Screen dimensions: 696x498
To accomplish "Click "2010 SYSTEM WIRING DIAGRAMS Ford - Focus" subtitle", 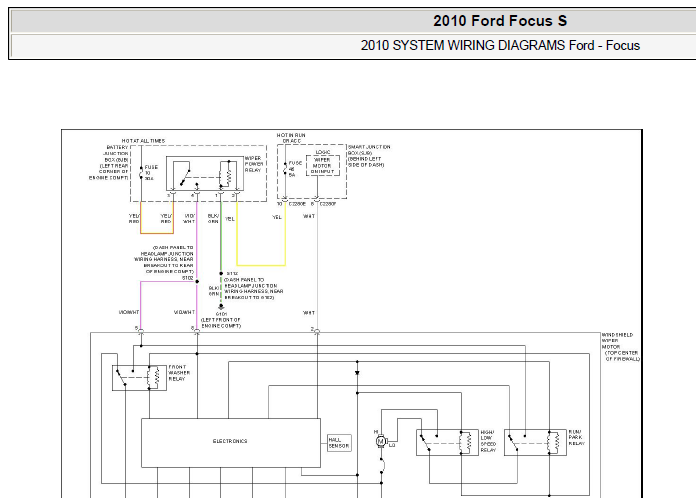I will coord(500,45).
